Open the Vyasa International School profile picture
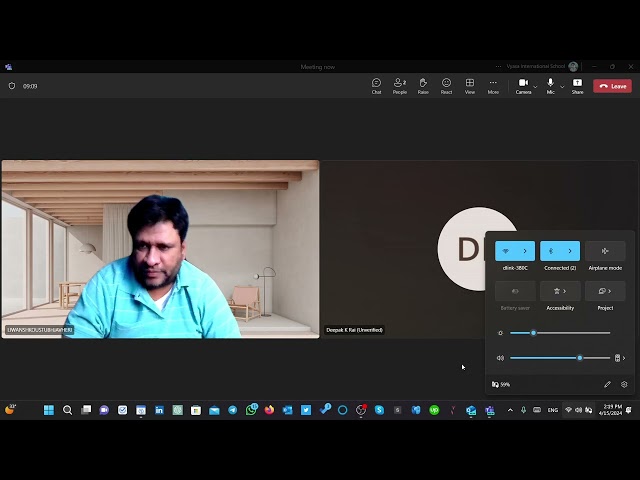 click(x=573, y=66)
